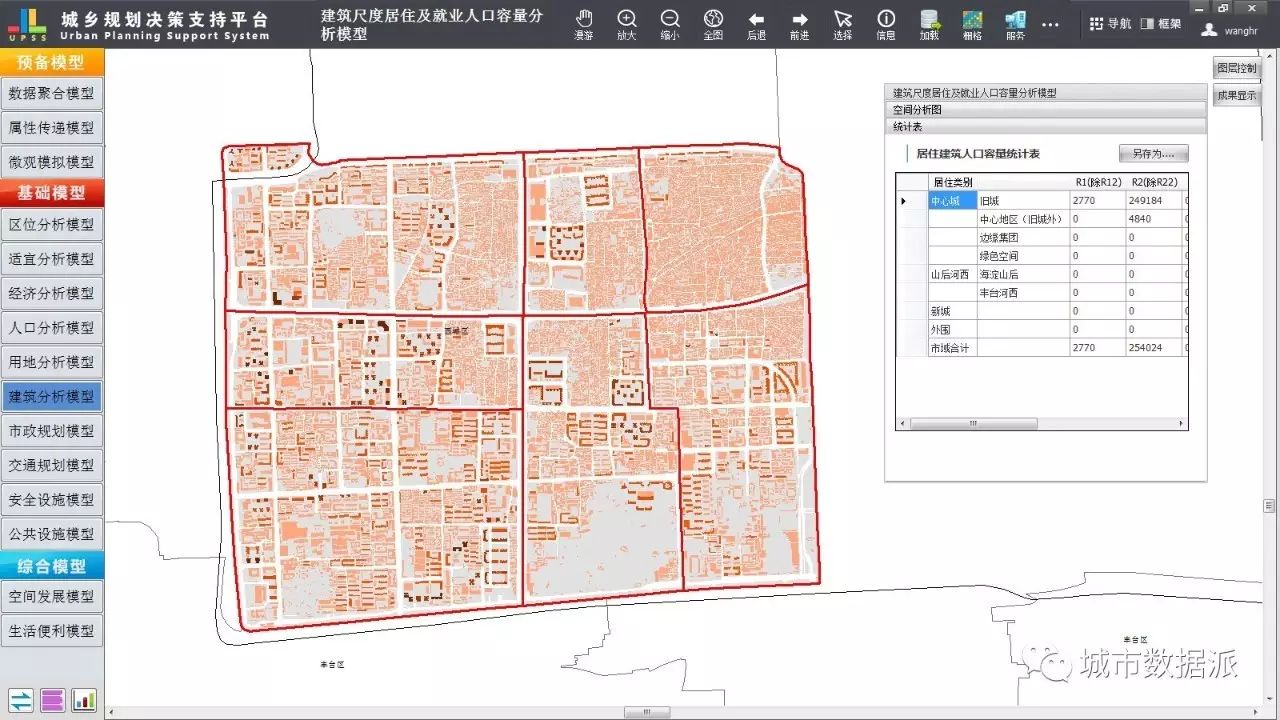Open the 属性传递模型 model
This screenshot has width=1280, height=720.
[52, 128]
